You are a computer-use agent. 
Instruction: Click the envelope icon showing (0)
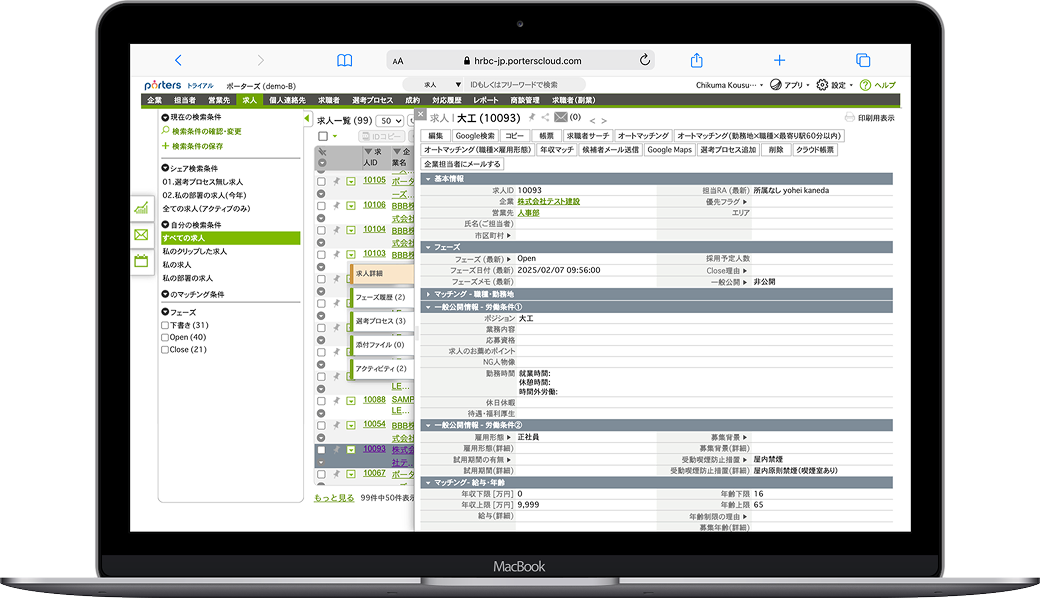pos(560,117)
